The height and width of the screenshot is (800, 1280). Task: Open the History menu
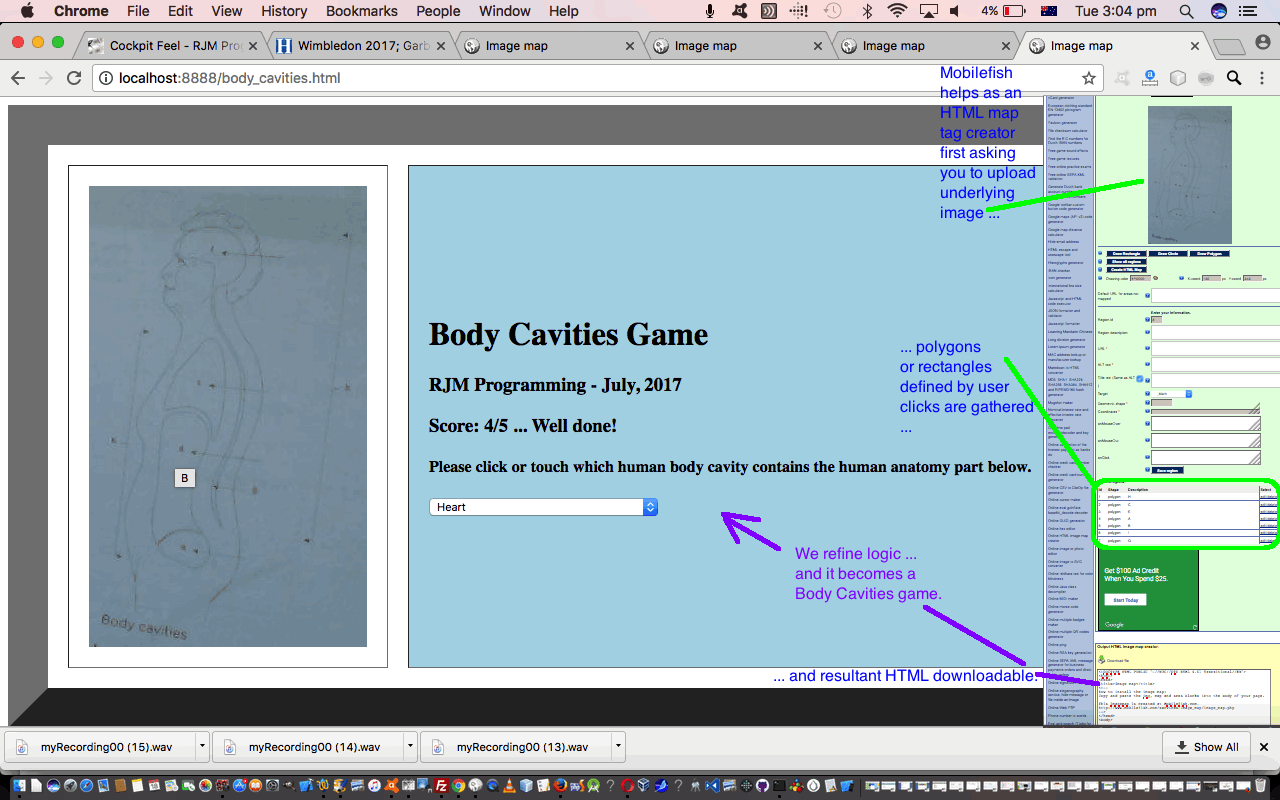pos(284,11)
